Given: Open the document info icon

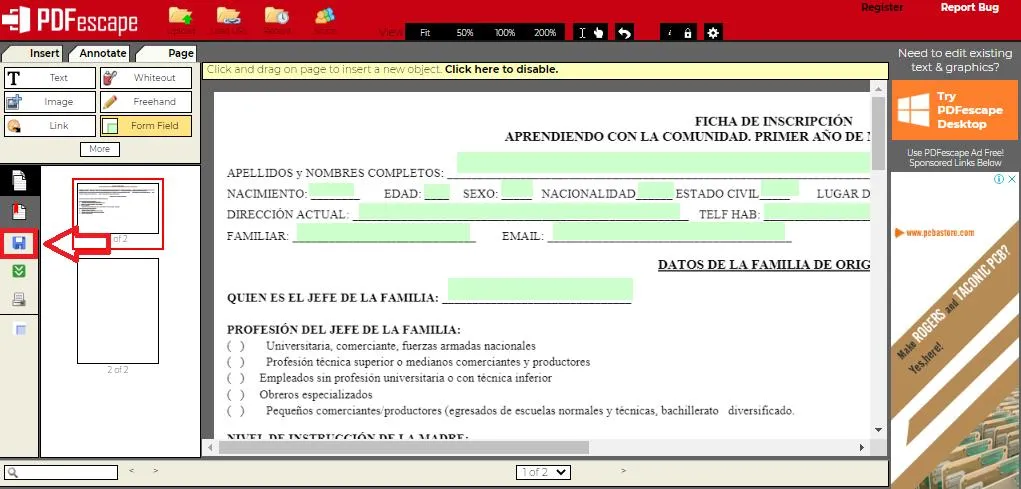Looking at the screenshot, I should (670, 33).
